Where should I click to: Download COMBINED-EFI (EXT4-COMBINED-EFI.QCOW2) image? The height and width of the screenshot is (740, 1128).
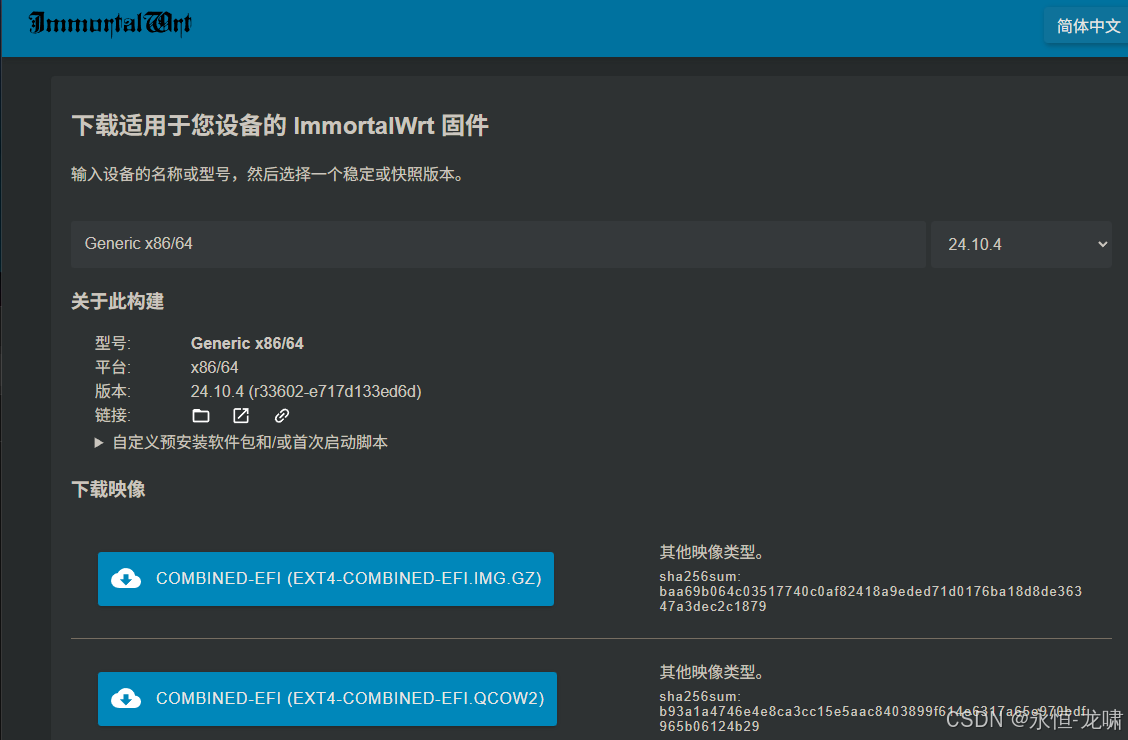(x=327, y=699)
